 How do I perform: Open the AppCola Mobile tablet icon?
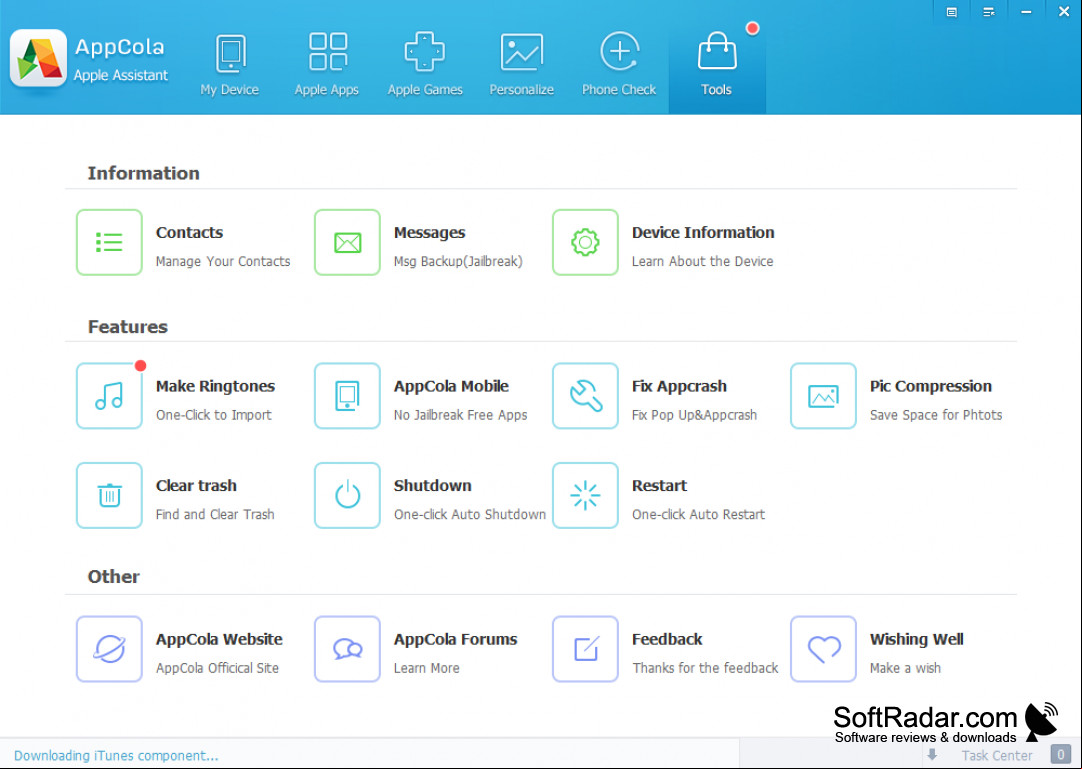point(347,396)
